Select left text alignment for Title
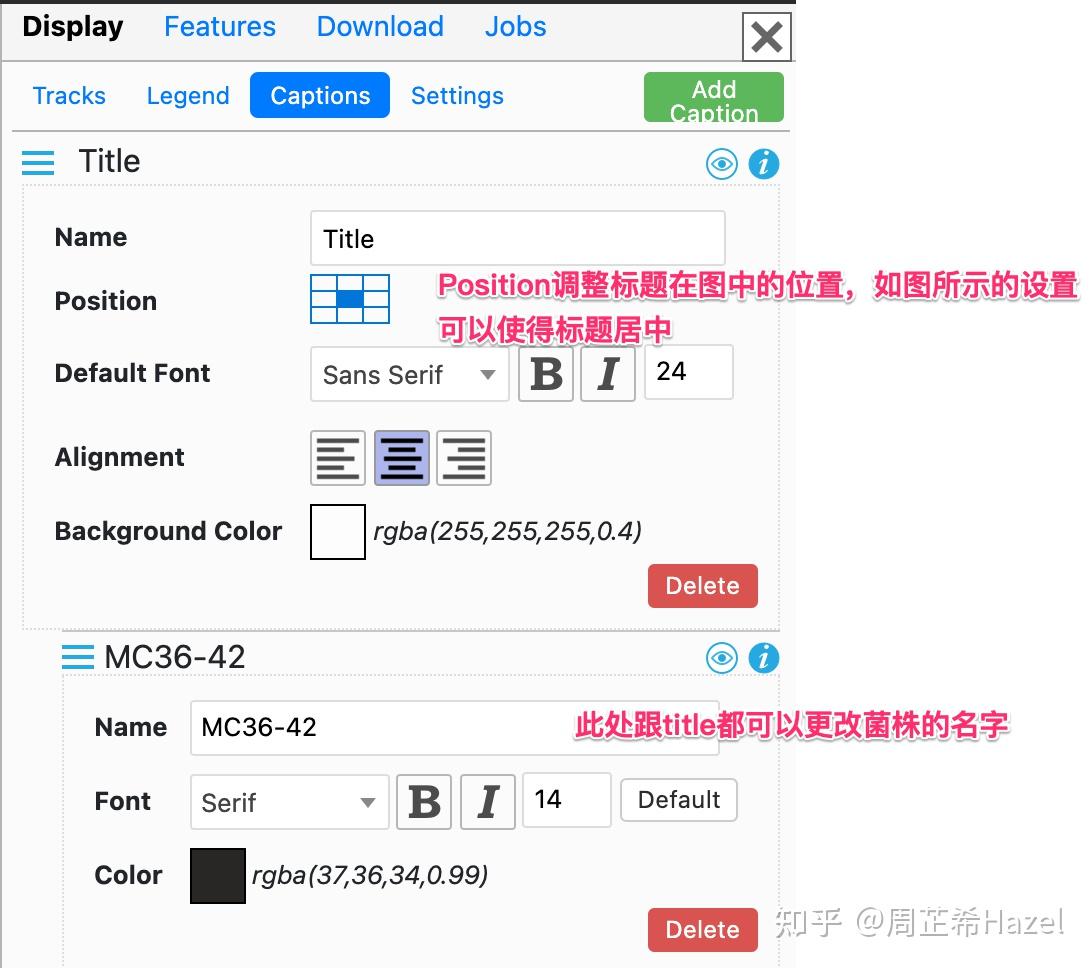This screenshot has width=1092, height=968. pos(337,456)
